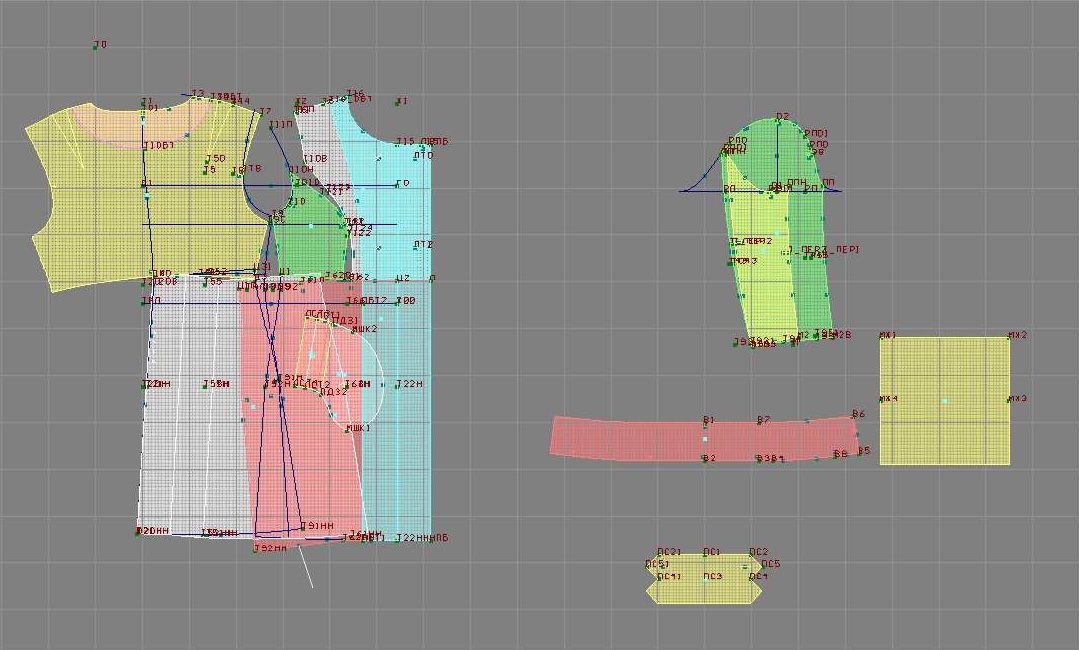Select the green armhole piece on bodice

310,240
